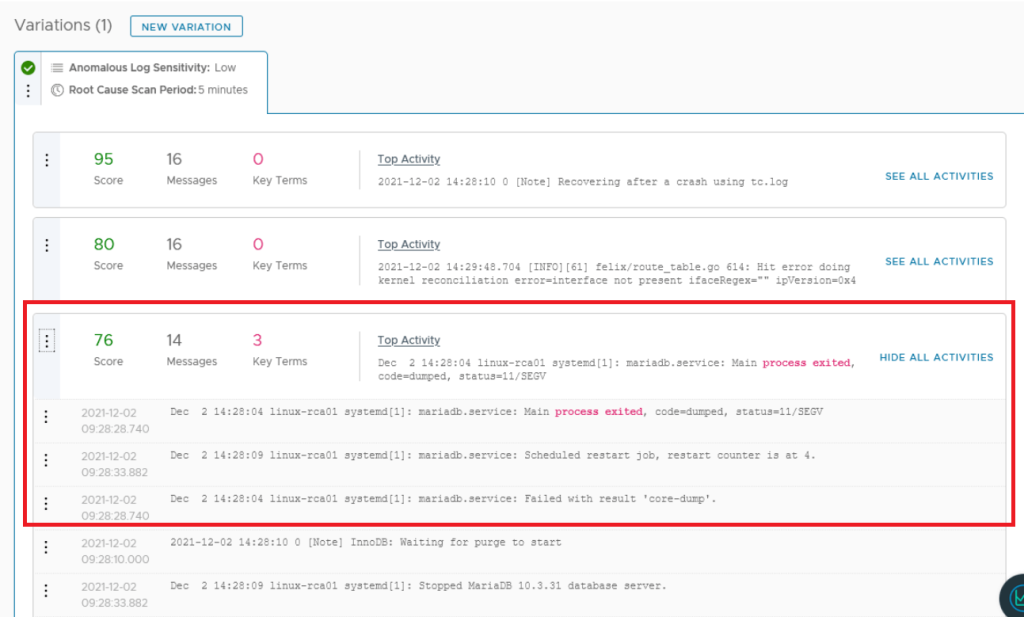This screenshot has height=617, width=1024.
Task: Open the Top Activity link on the score 76 row
Action: pyautogui.click(x=408, y=340)
